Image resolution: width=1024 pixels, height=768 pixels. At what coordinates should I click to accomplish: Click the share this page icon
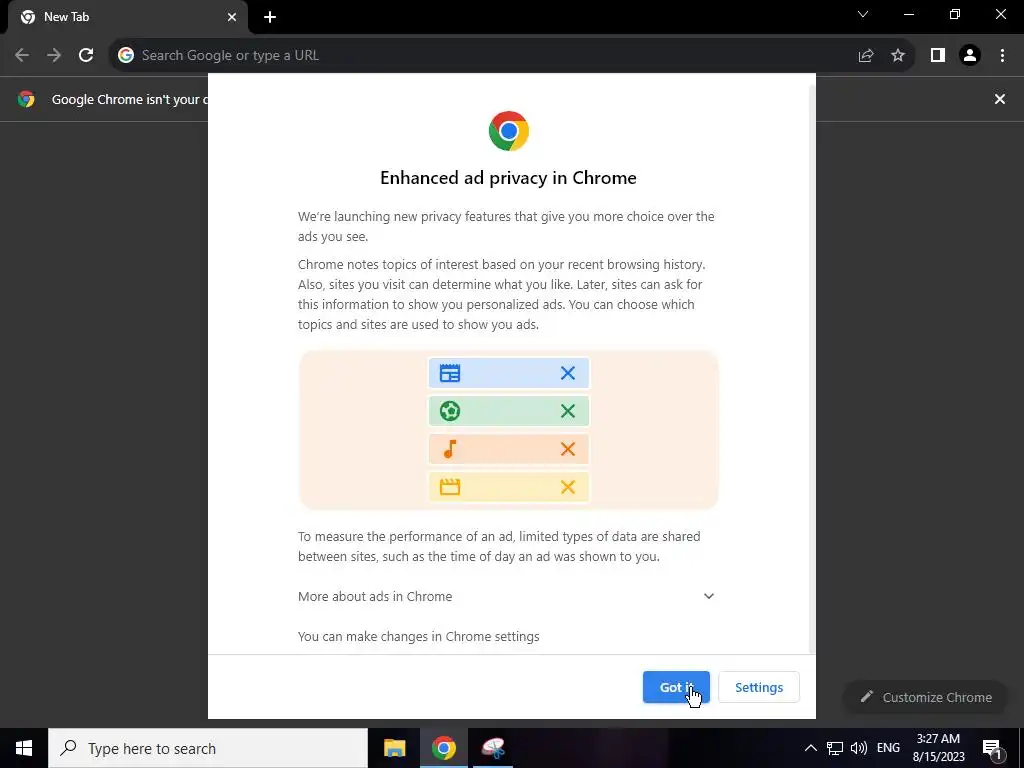(x=866, y=55)
